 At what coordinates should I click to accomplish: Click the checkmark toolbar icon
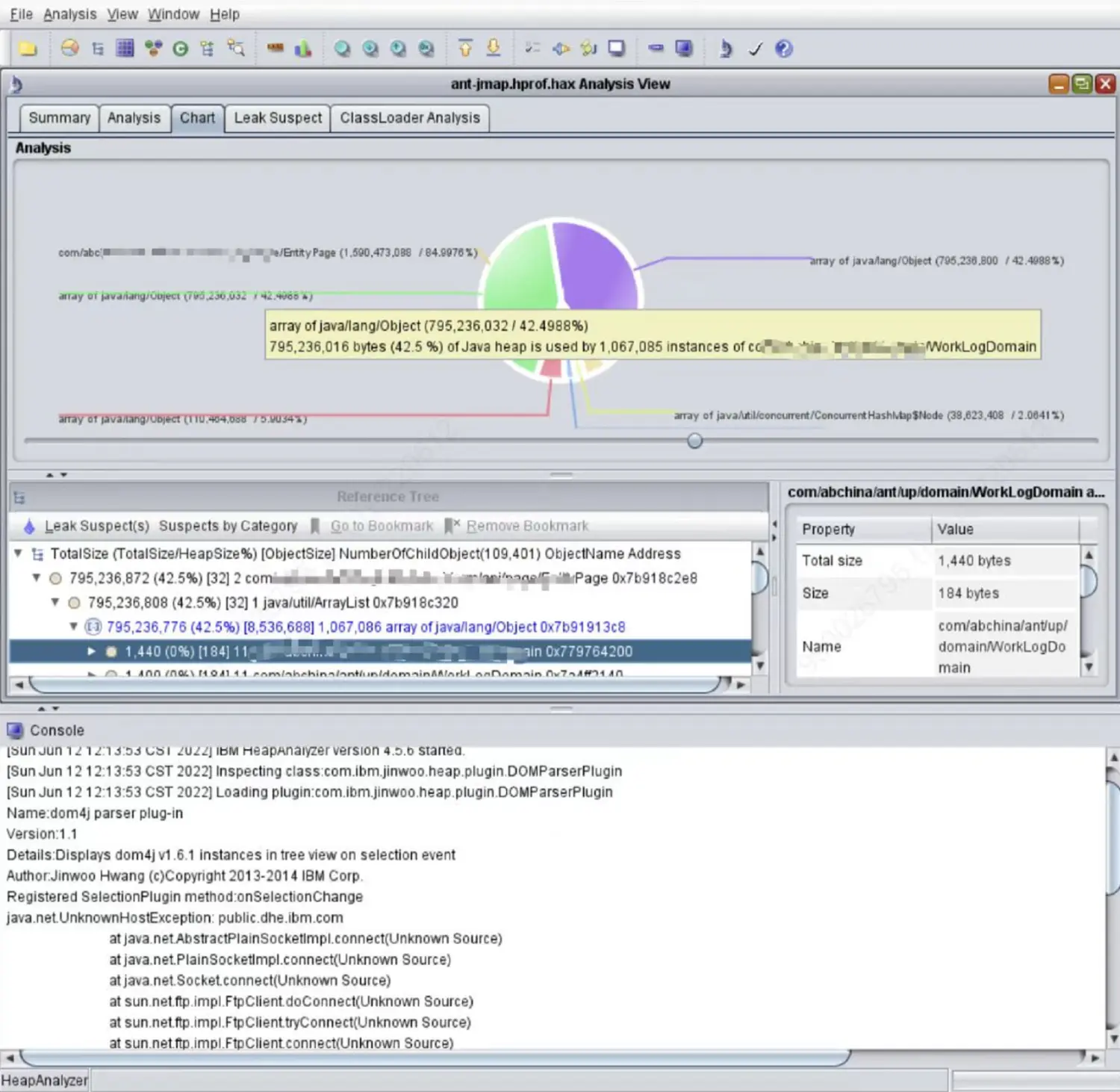click(755, 49)
